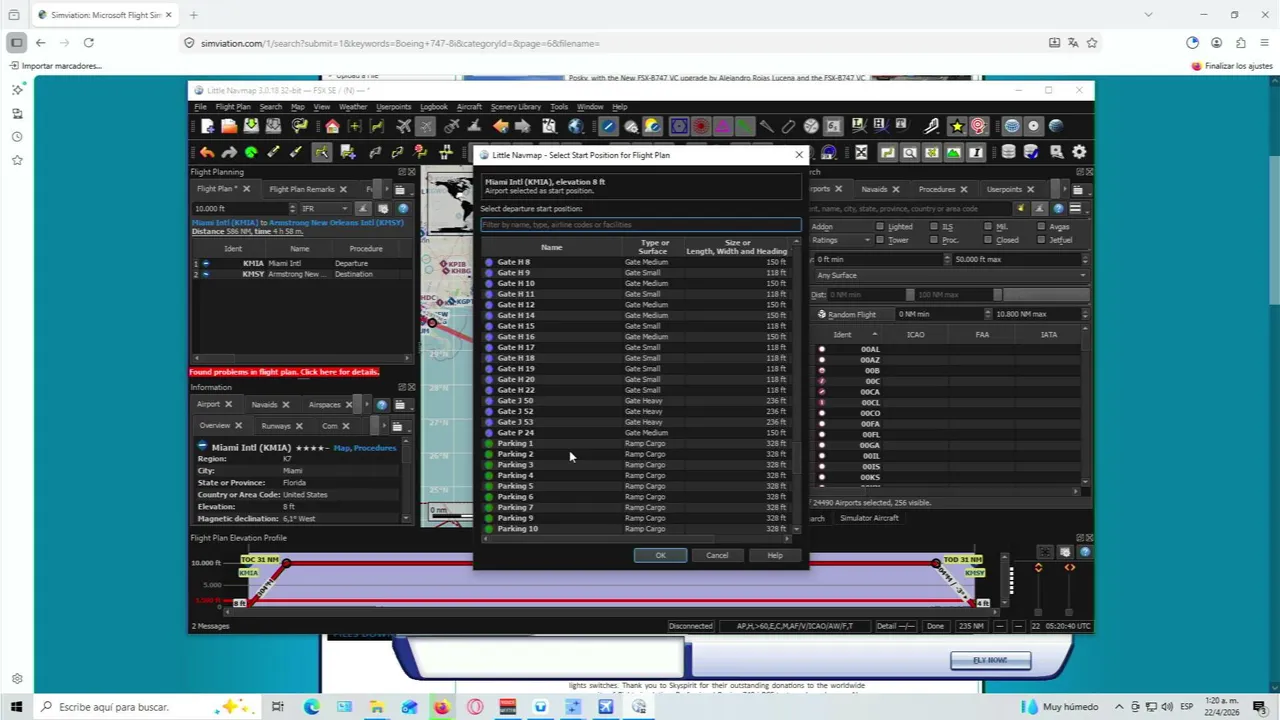Toggle the Lighted checkbox in Search
Viewport: 1280px width, 720px height.
(880, 227)
